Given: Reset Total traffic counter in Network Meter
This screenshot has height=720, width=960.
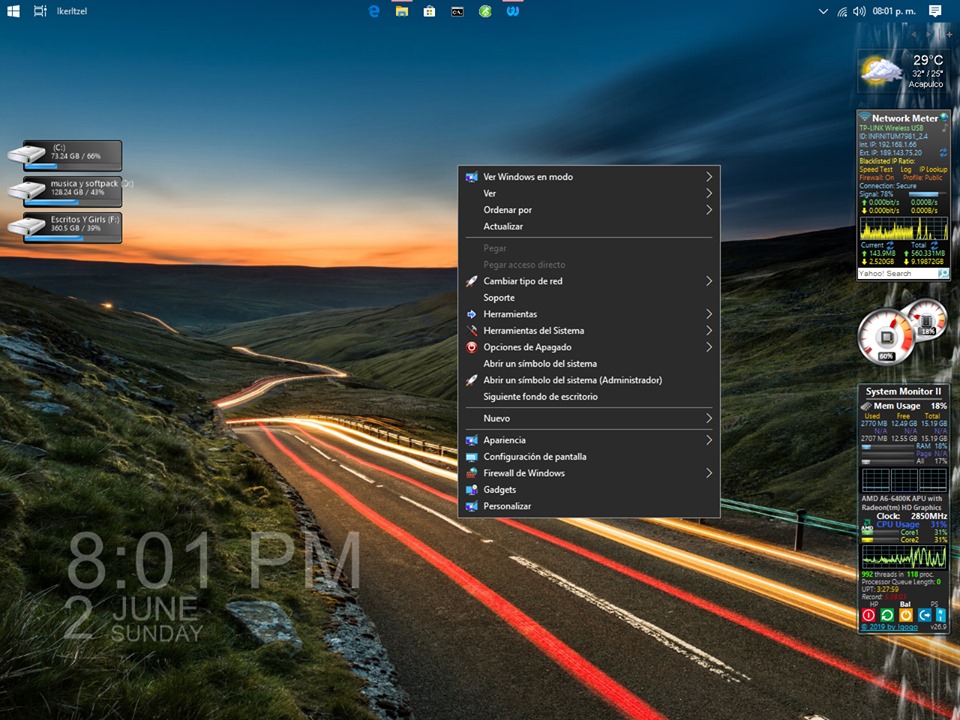Looking at the screenshot, I should [934, 245].
